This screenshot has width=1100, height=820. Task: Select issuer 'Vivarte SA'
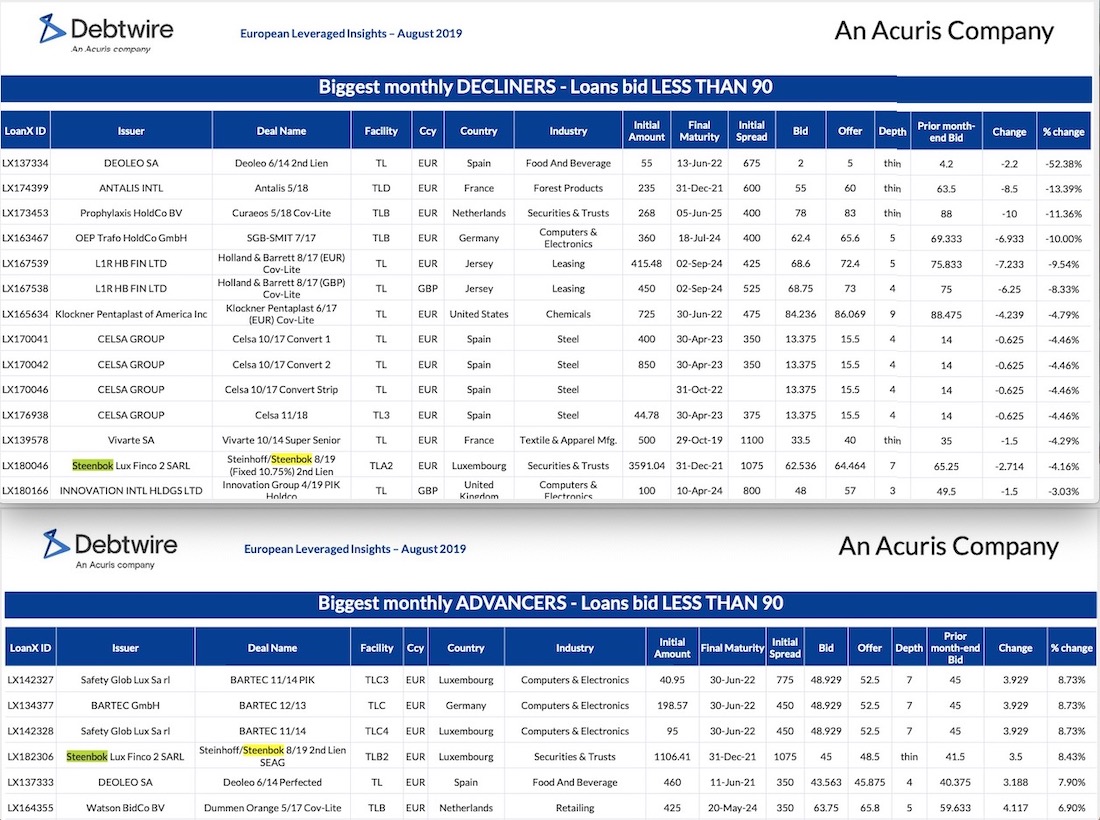pos(131,440)
